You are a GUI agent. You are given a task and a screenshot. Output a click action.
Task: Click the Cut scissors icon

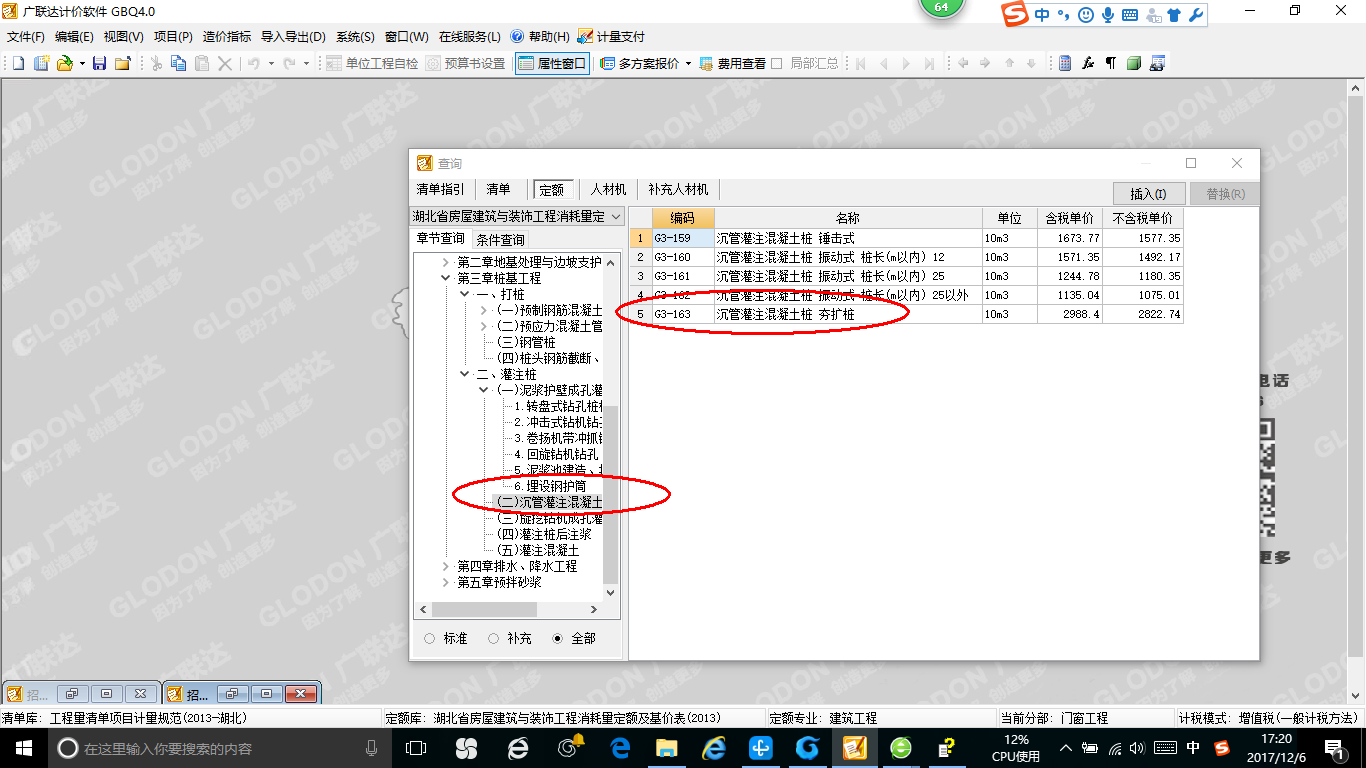[156, 63]
